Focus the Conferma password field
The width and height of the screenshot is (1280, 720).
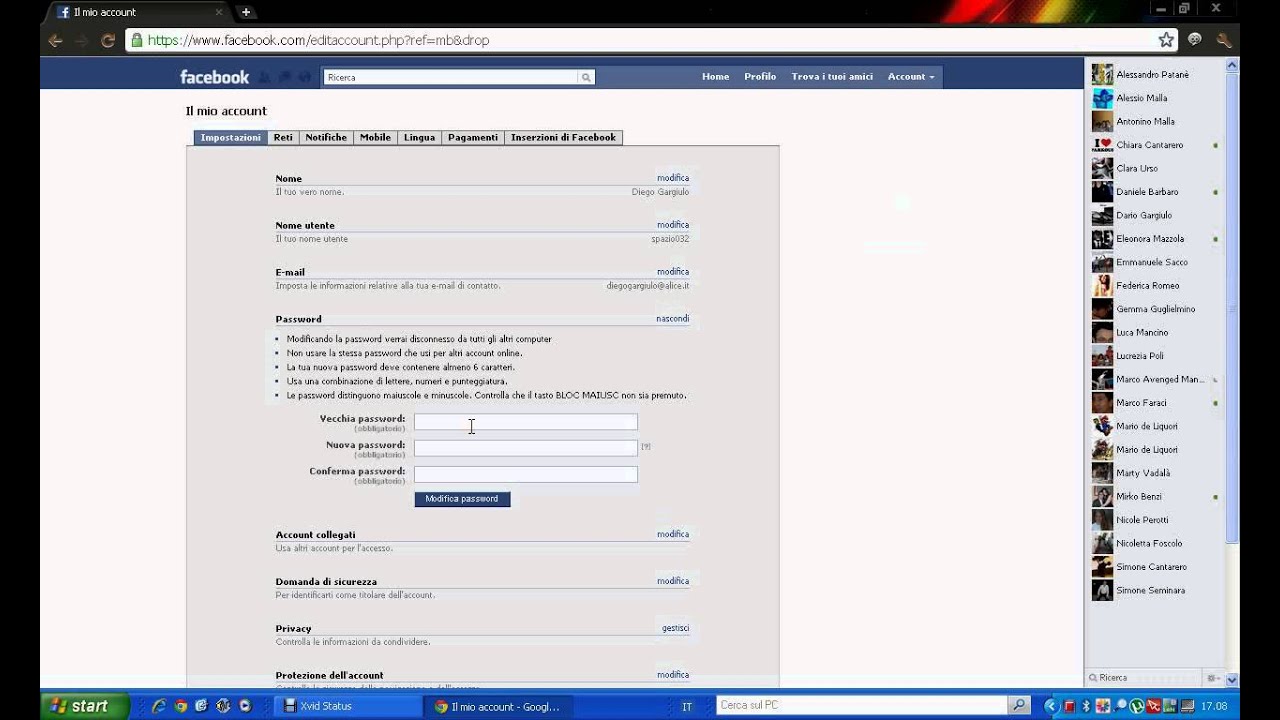pyautogui.click(x=526, y=474)
